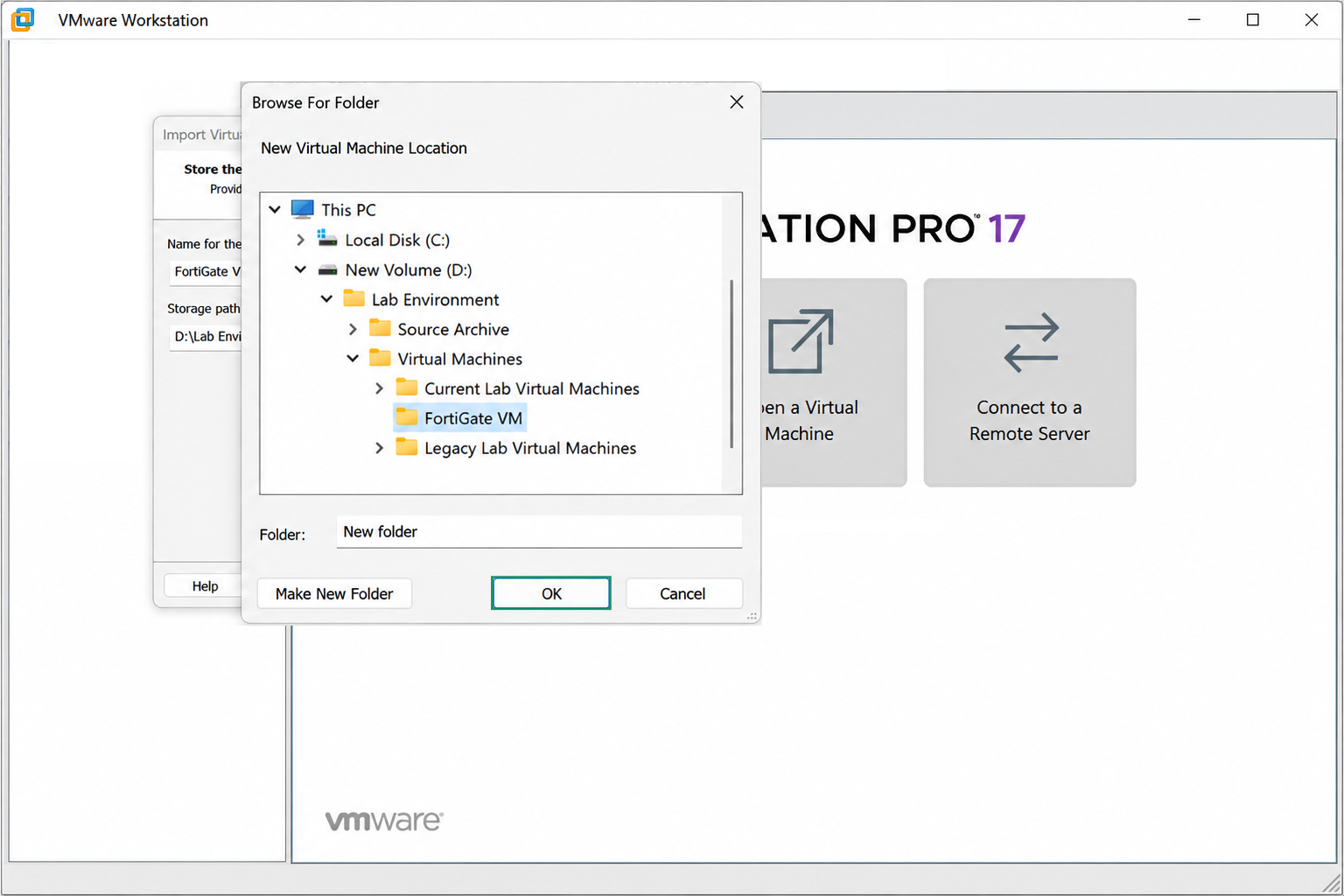Collapse the New Volume (D:) node

click(x=300, y=269)
